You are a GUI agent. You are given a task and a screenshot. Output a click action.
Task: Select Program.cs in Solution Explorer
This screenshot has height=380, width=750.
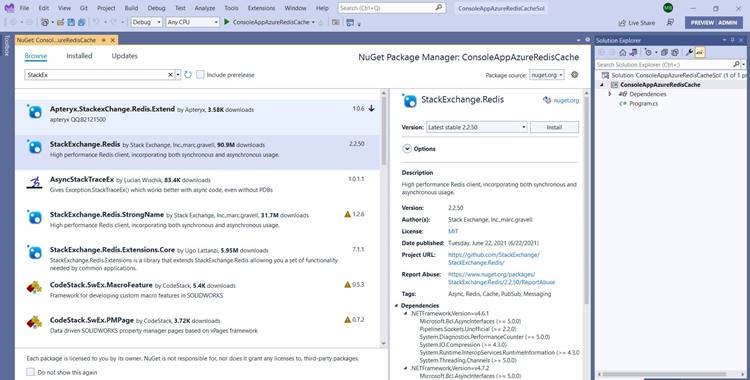click(643, 103)
